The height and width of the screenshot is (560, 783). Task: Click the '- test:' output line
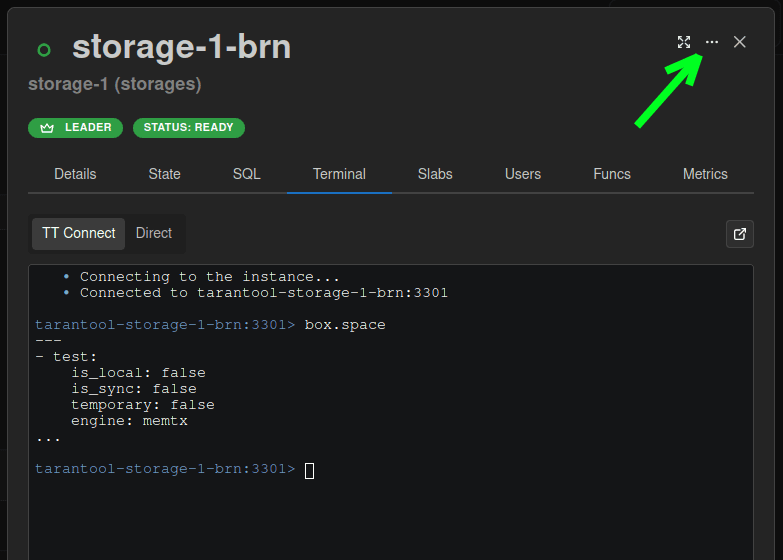(66, 357)
